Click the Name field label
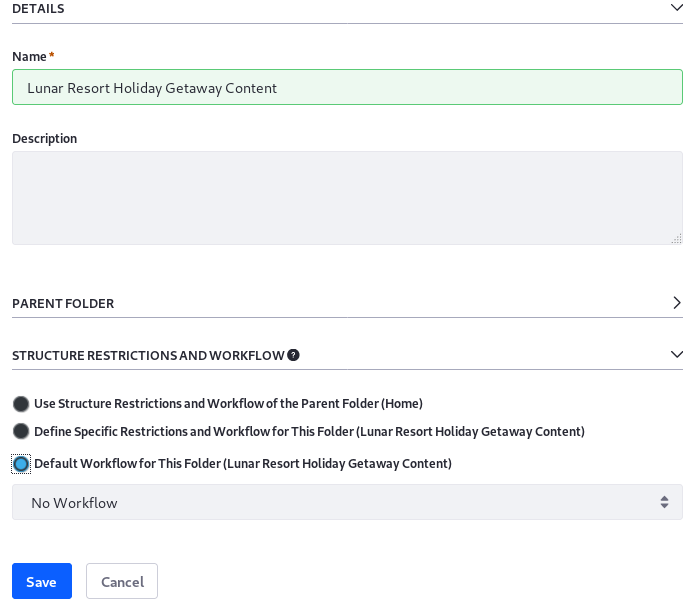 [29, 57]
